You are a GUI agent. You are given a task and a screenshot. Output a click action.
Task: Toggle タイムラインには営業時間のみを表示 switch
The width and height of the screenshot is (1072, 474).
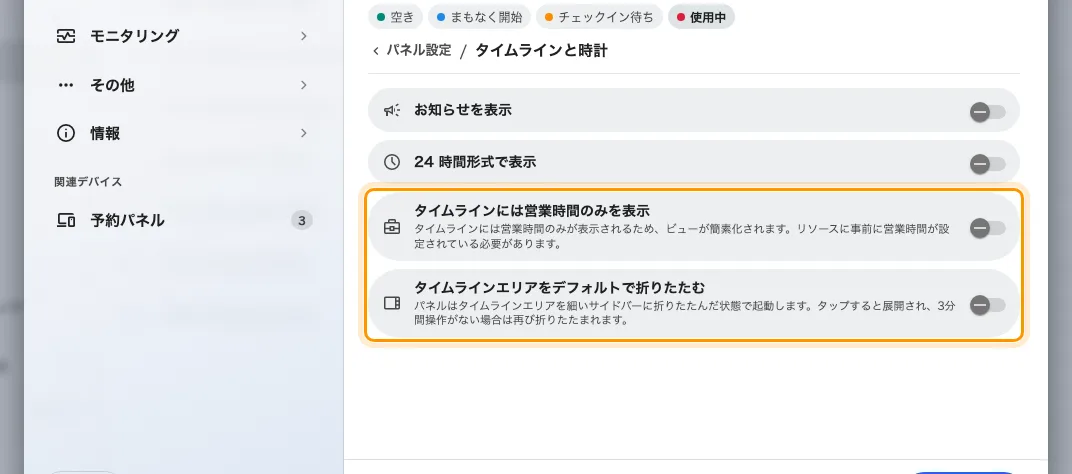pyautogui.click(x=987, y=228)
